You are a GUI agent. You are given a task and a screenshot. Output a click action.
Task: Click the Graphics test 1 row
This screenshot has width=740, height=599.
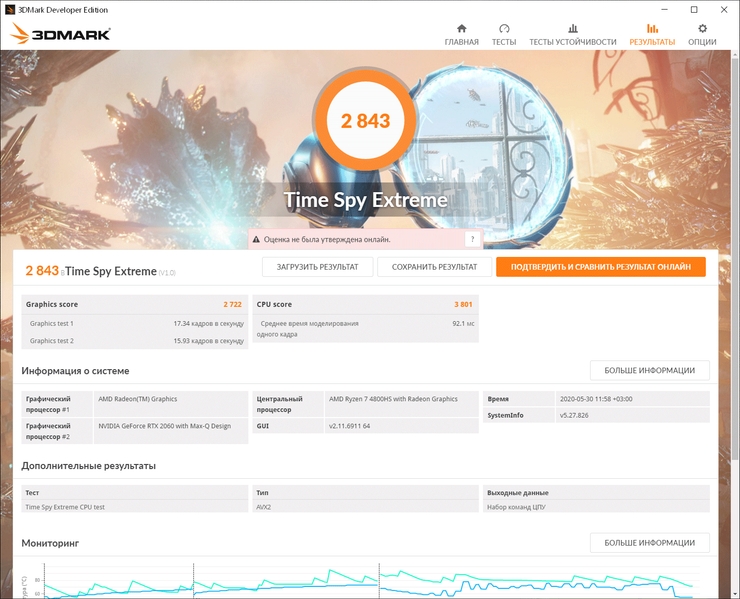point(135,323)
